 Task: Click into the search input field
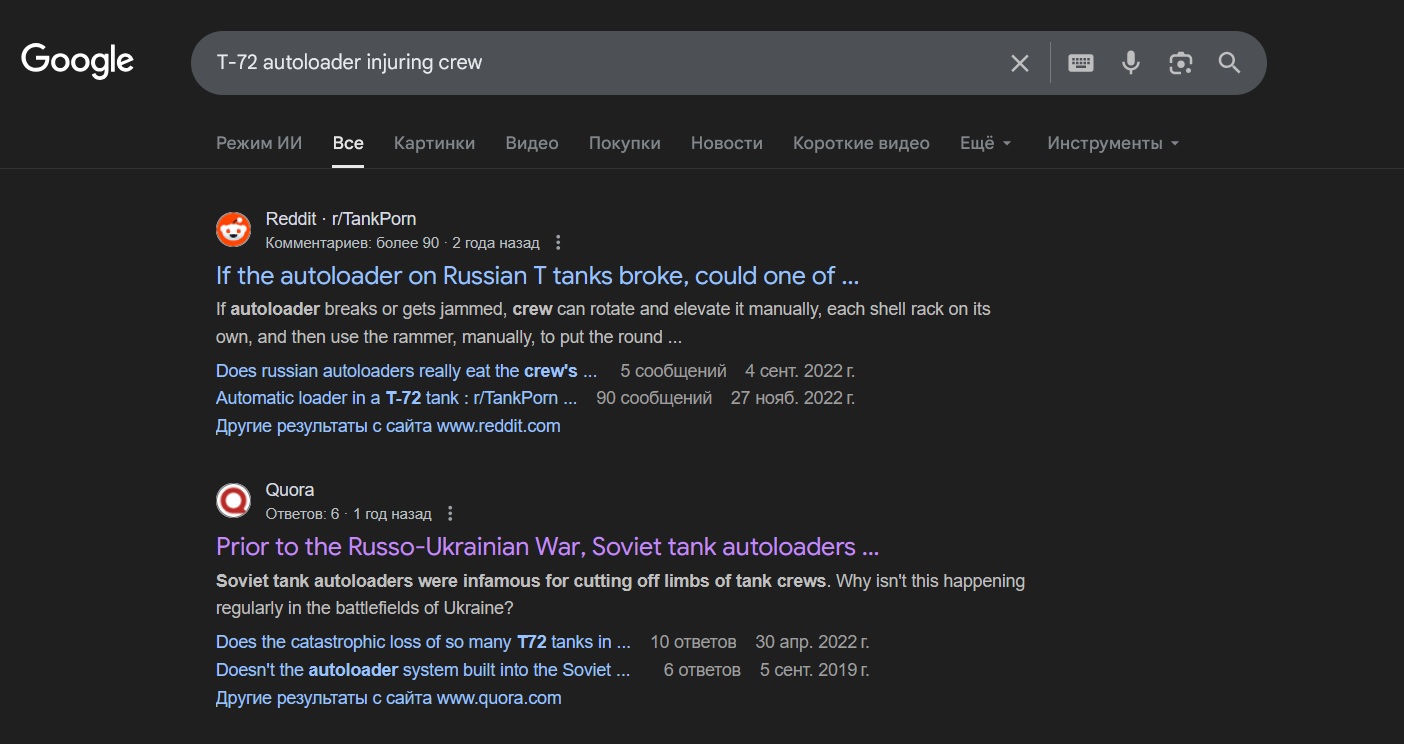click(x=600, y=63)
